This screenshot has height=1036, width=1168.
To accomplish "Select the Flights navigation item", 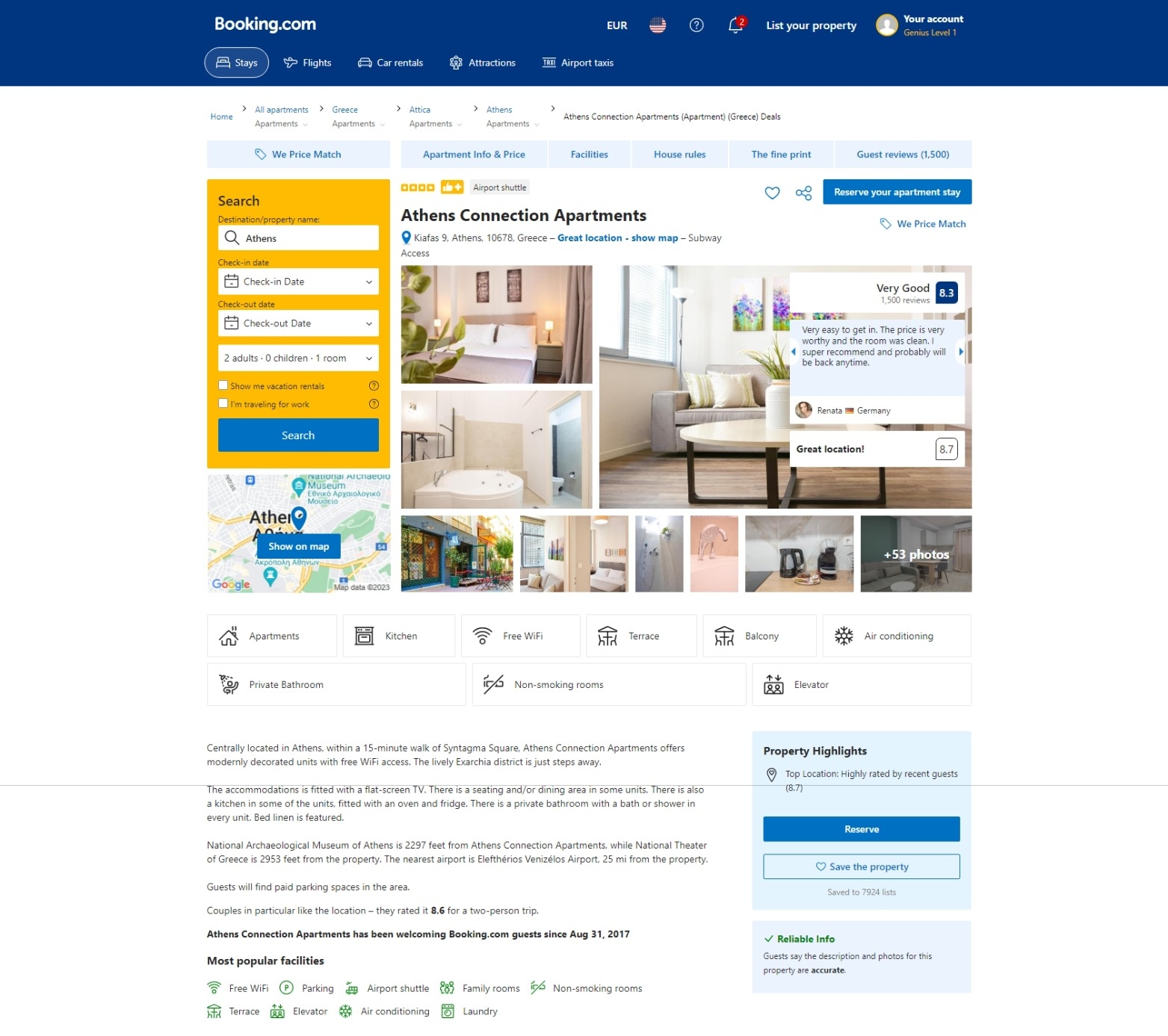I will [x=307, y=63].
